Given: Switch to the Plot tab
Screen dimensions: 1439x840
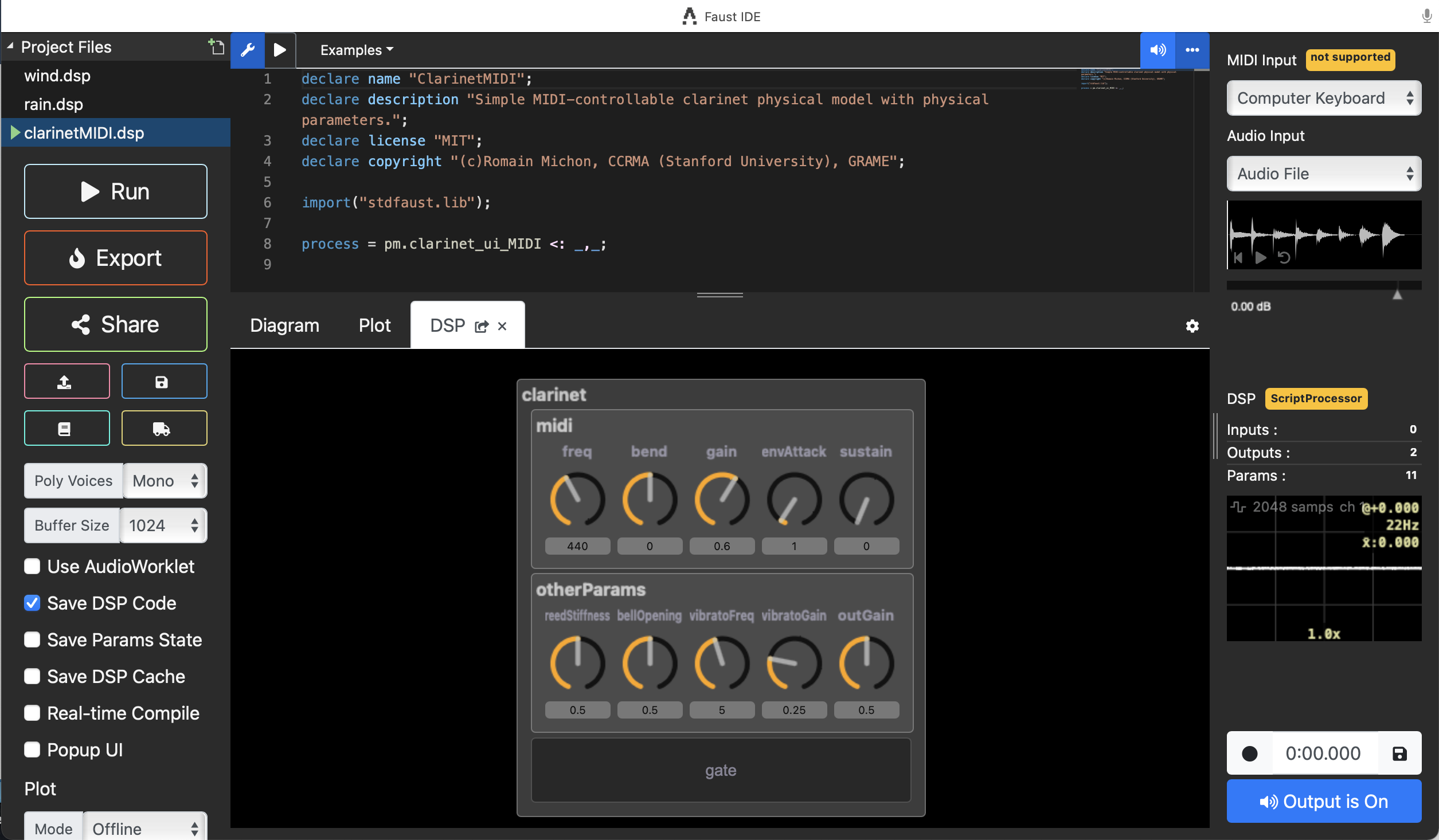Looking at the screenshot, I should (x=374, y=325).
